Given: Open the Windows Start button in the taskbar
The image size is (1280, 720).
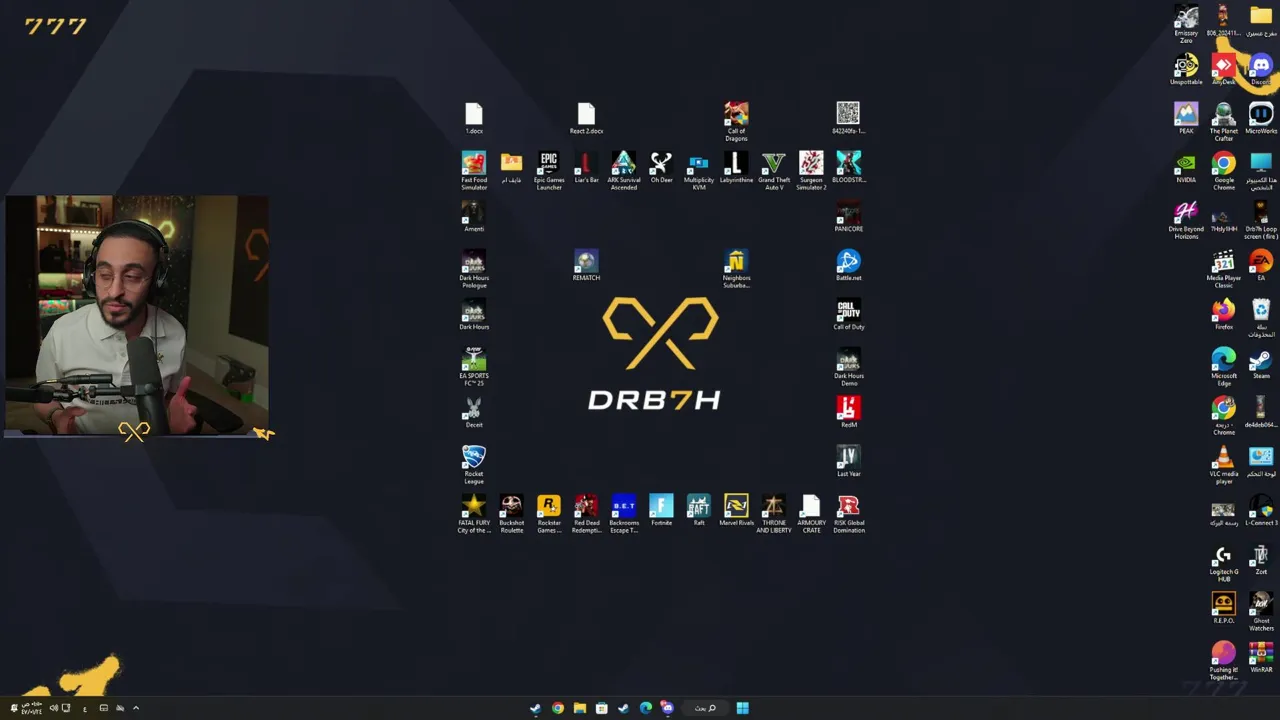Looking at the screenshot, I should pyautogui.click(x=742, y=708).
